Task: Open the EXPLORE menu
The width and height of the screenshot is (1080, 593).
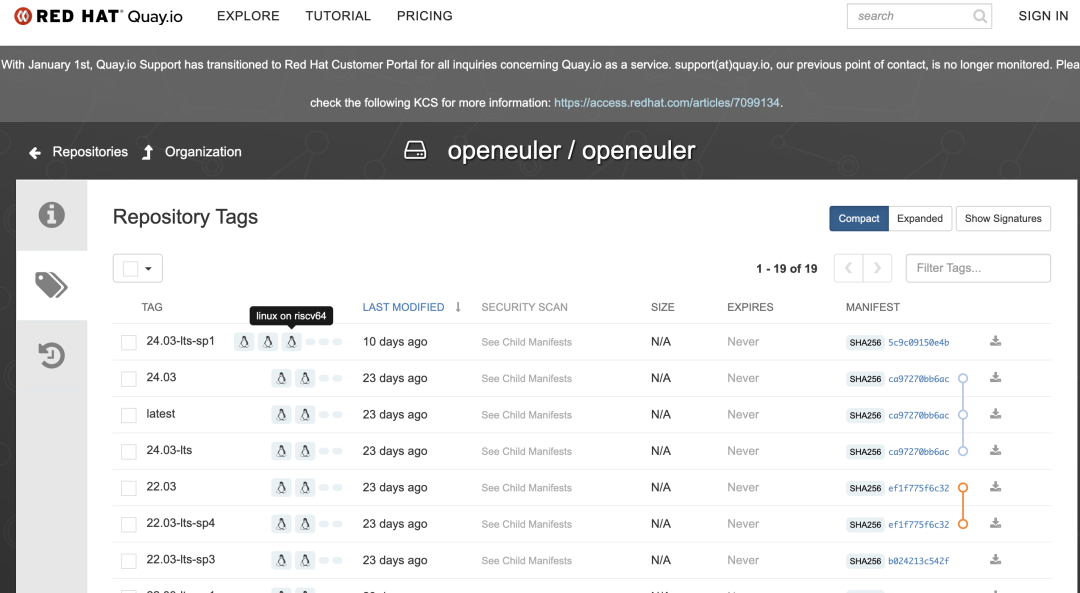Action: click(248, 16)
